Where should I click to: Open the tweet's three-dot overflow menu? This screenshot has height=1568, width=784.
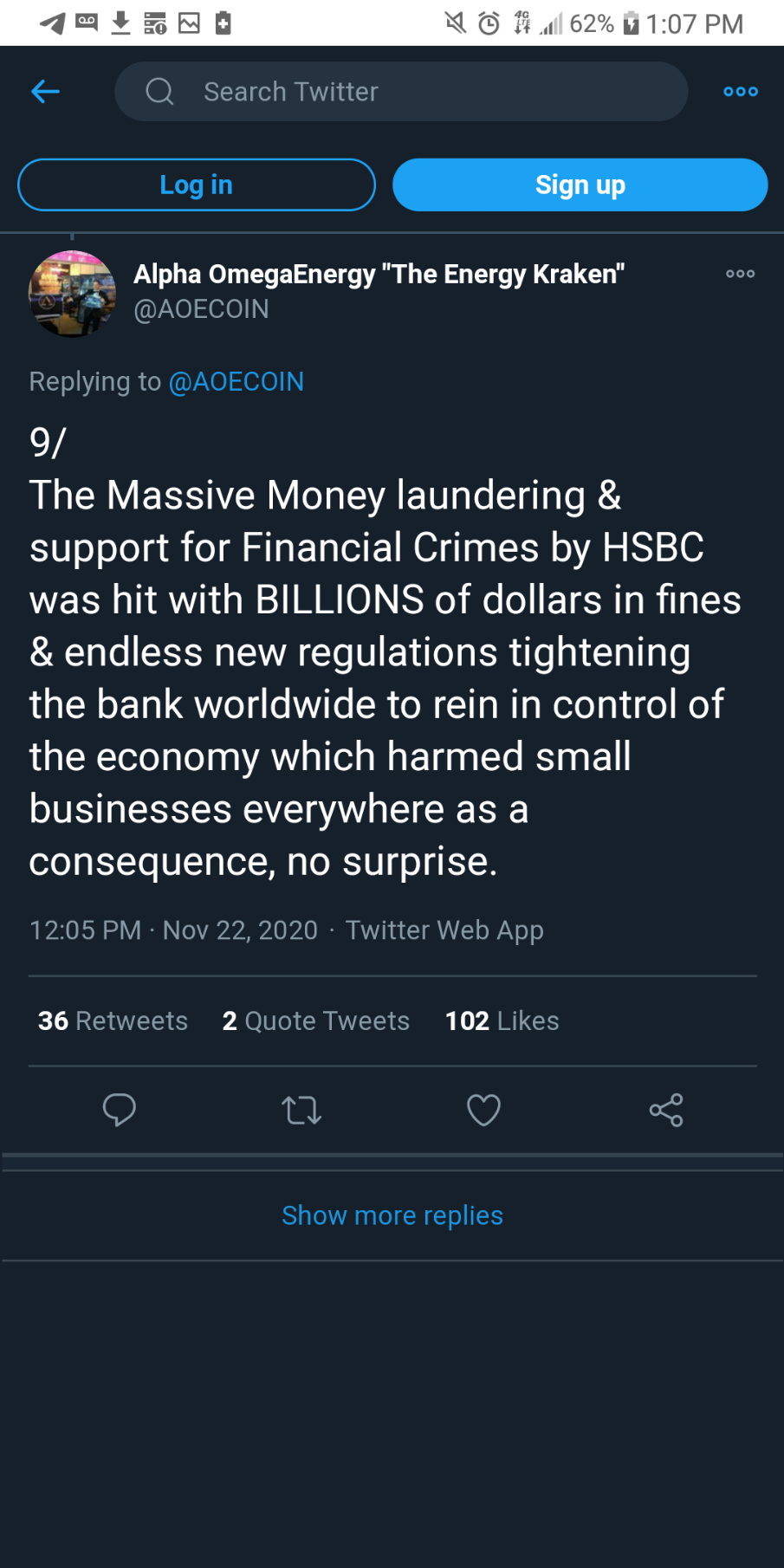[741, 274]
